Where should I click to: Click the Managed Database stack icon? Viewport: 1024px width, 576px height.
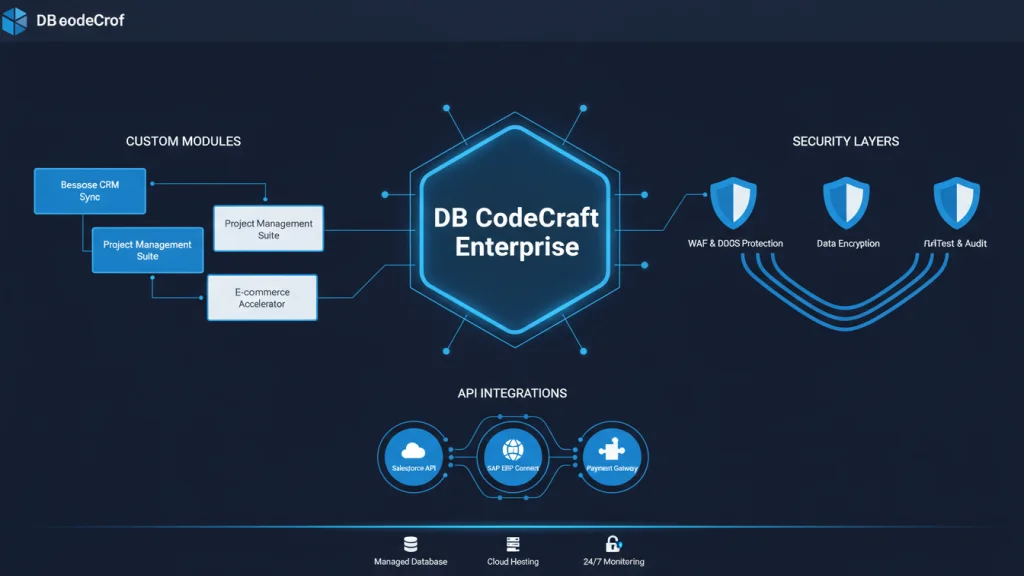[411, 544]
